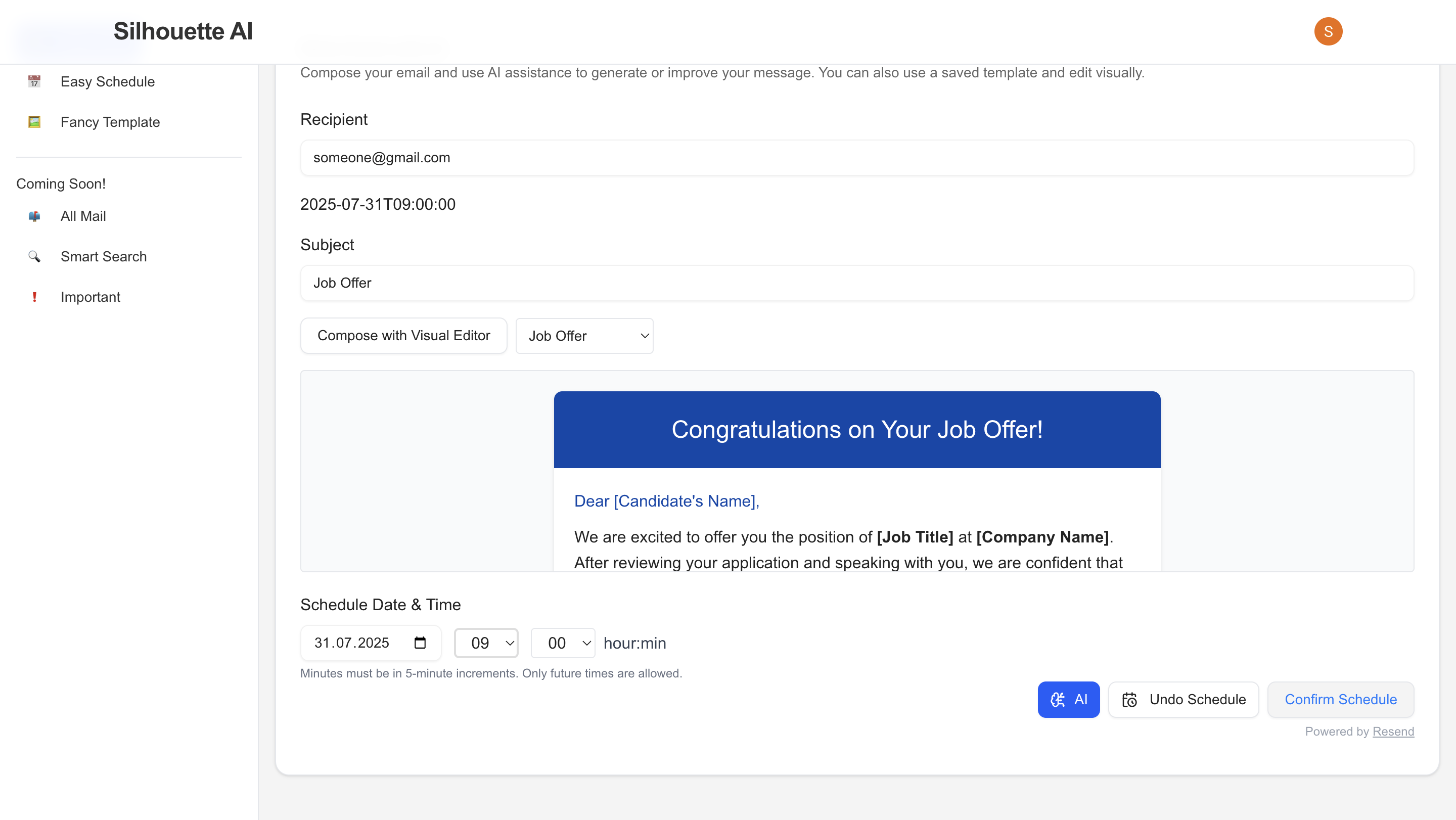Open date picker calendar icon
This screenshot has height=820, width=1456.
tap(420, 643)
